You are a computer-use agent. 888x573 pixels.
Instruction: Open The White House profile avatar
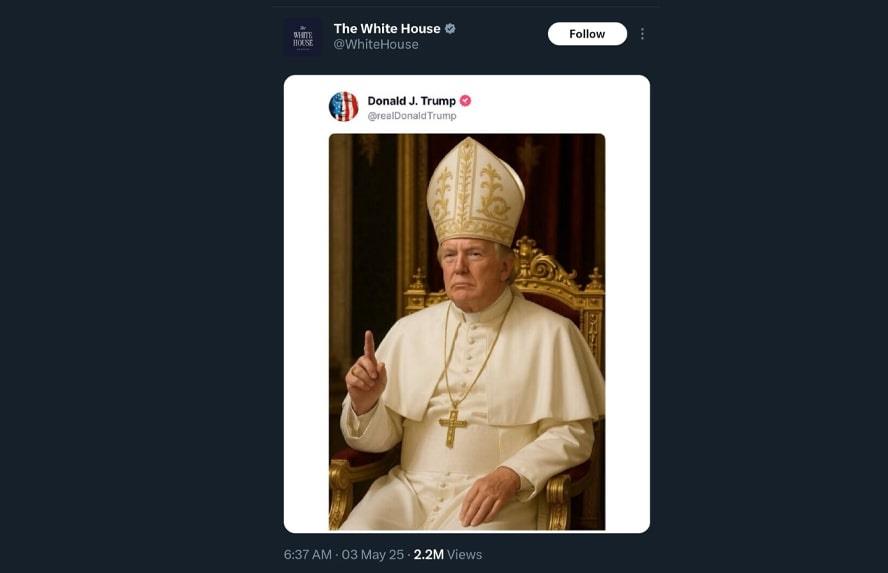[x=303, y=37]
